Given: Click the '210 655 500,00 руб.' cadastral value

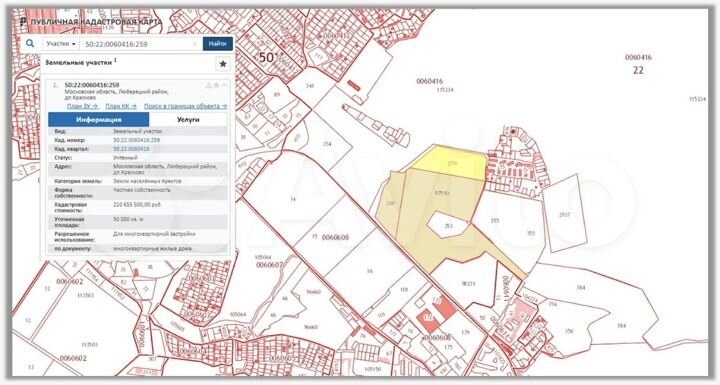Looking at the screenshot, I should coord(137,205).
